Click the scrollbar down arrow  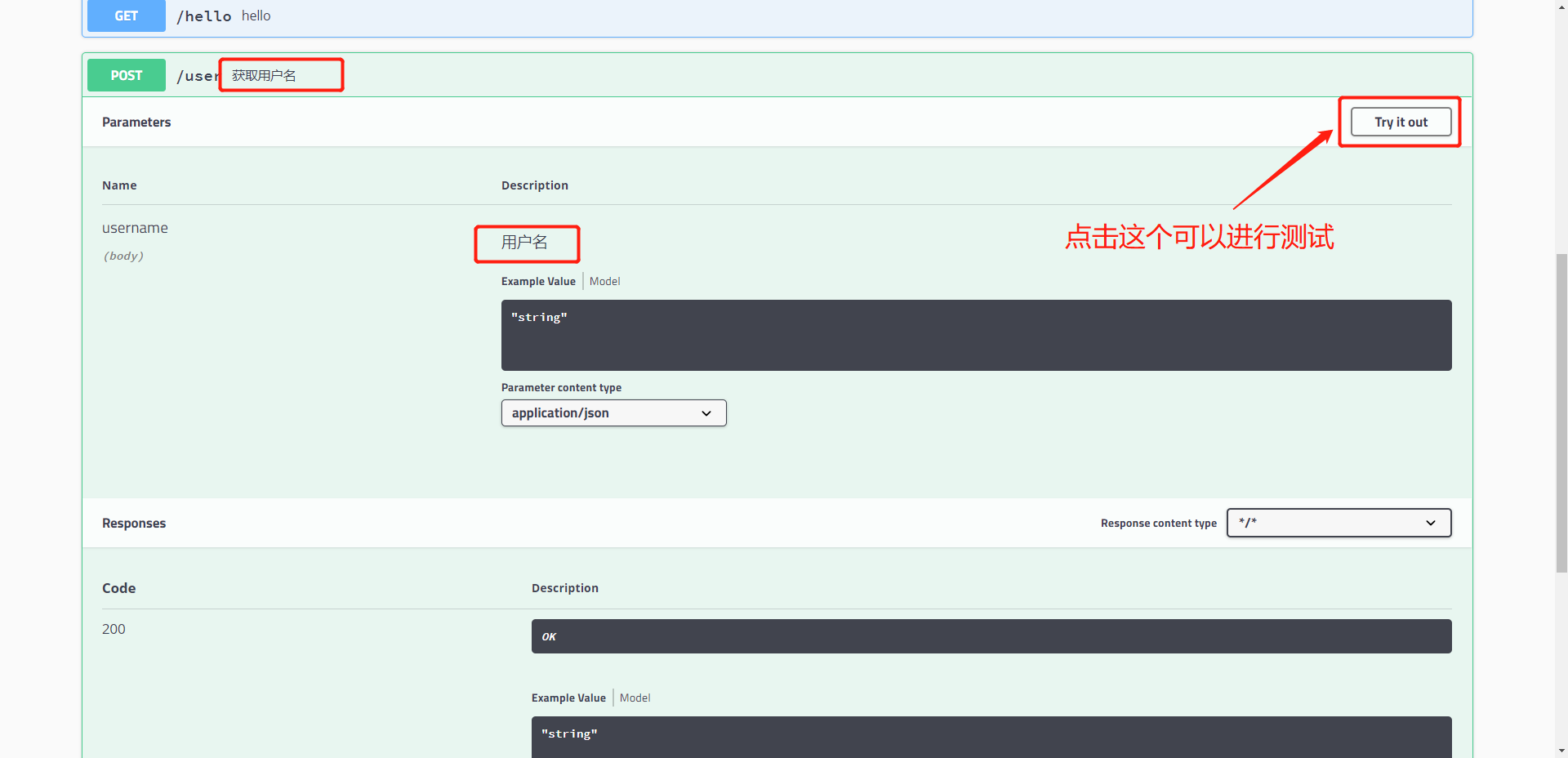coord(1561,751)
